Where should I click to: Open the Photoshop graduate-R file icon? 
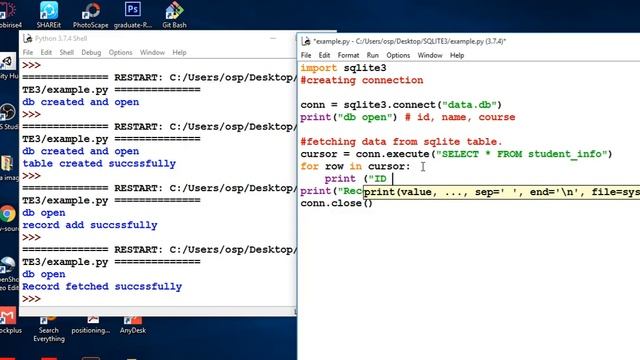(133, 15)
